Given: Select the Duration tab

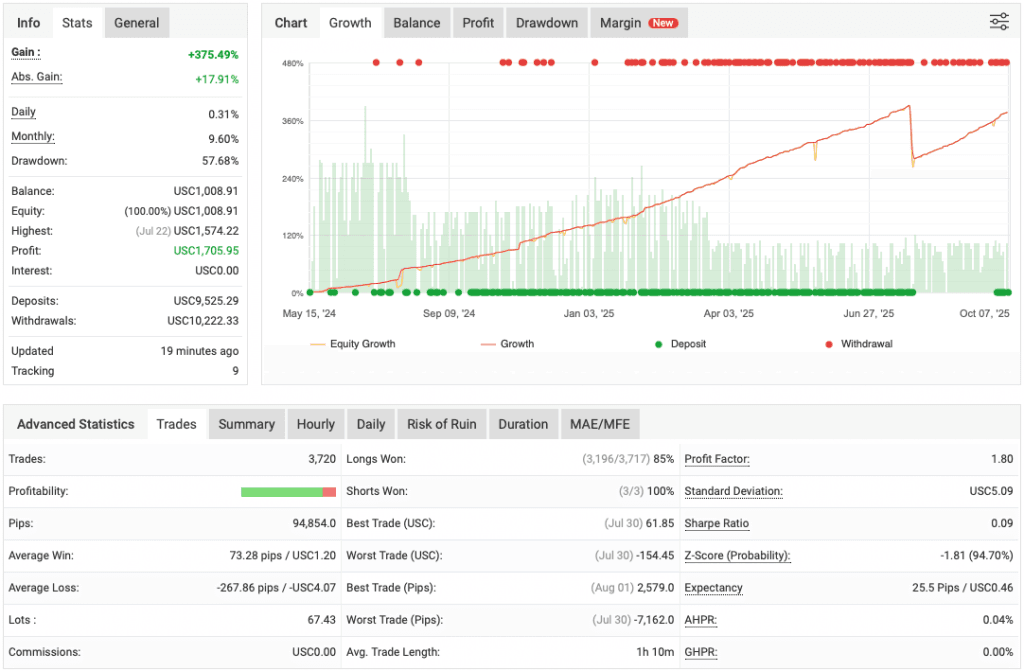Looking at the screenshot, I should [x=523, y=423].
